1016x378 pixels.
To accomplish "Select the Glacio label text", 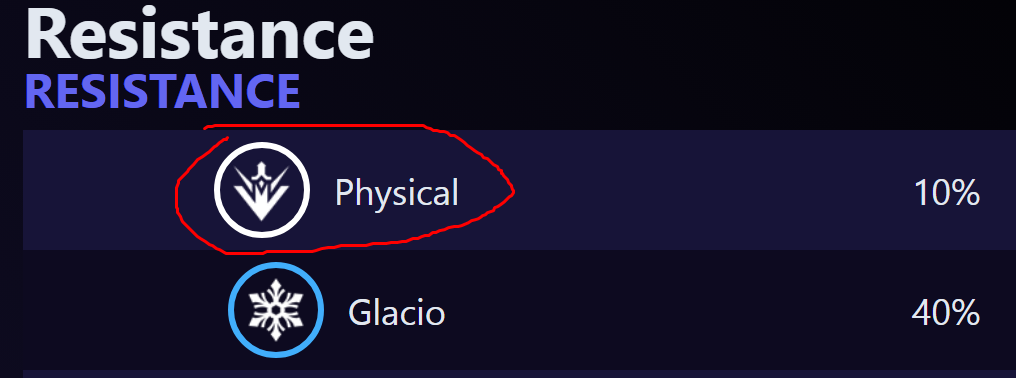I will coord(397,313).
